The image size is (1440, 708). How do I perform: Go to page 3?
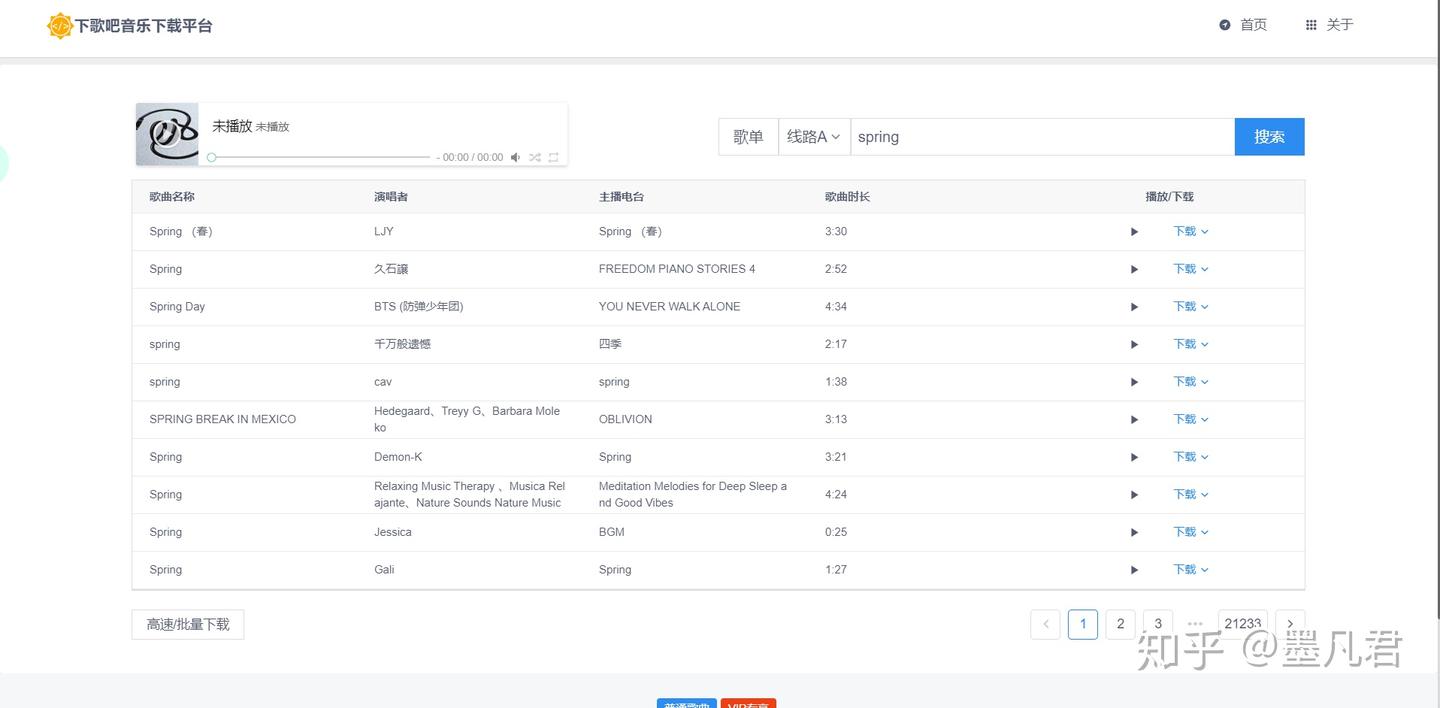[x=1158, y=624]
